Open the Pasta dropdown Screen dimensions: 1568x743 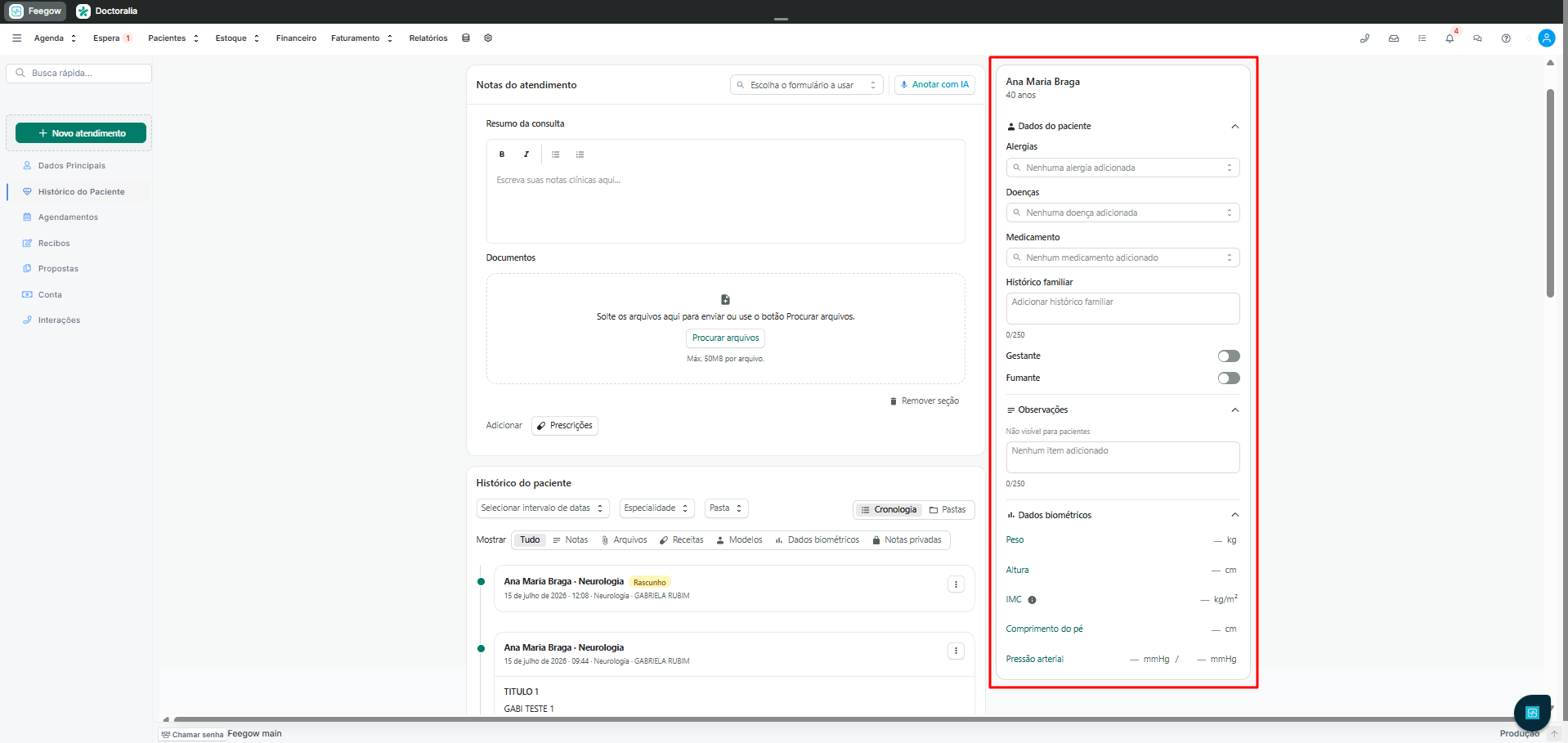point(726,508)
